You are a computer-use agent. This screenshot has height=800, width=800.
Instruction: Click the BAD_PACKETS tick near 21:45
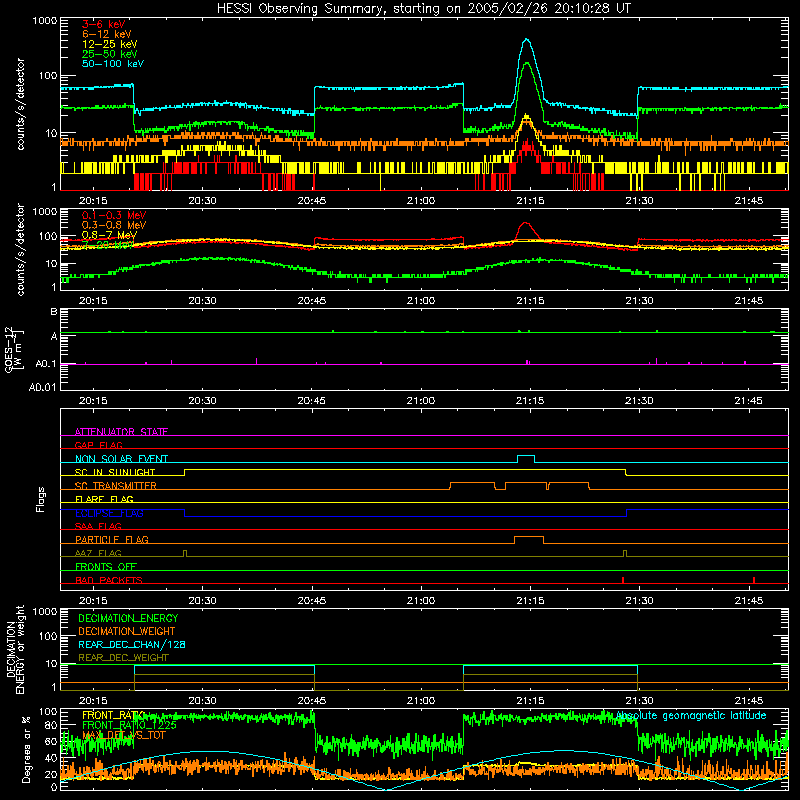point(754,580)
